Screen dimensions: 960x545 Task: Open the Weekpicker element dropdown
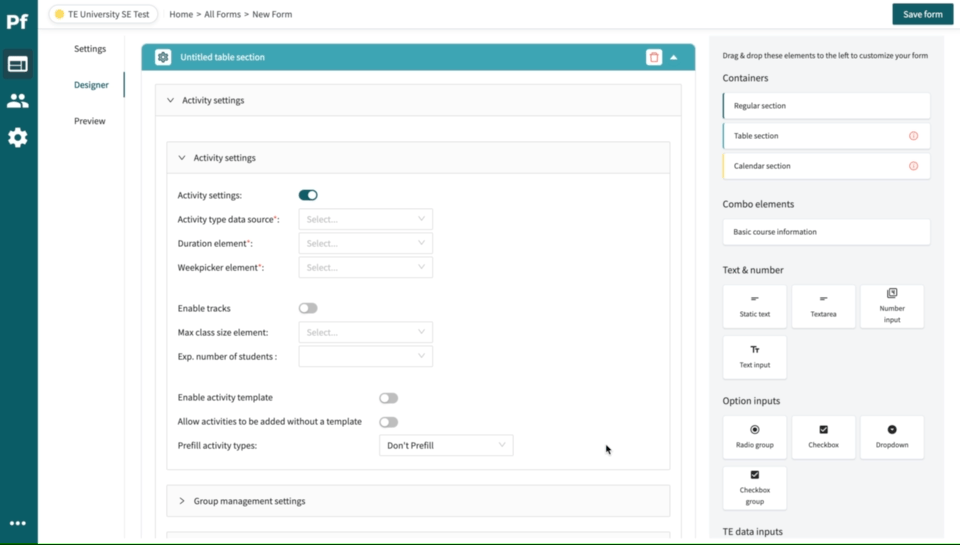(366, 267)
